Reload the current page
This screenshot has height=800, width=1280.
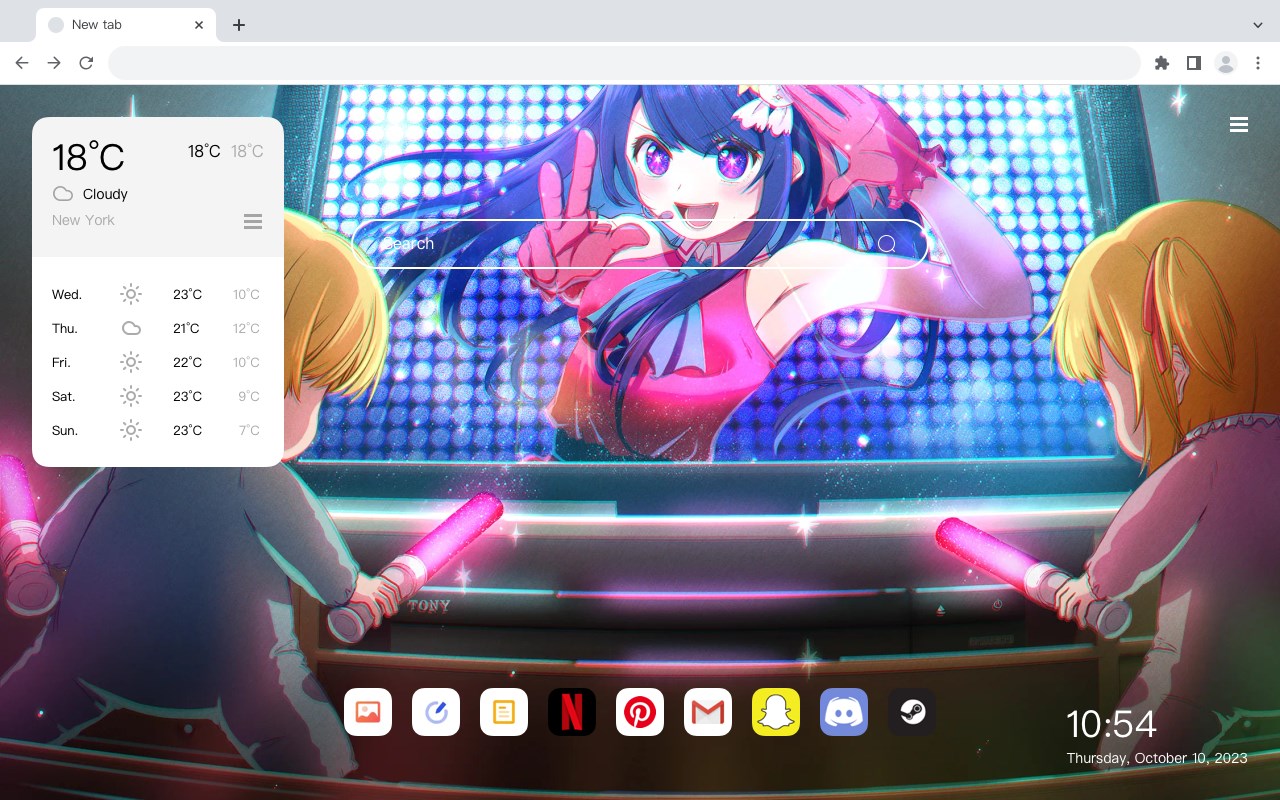click(x=86, y=63)
